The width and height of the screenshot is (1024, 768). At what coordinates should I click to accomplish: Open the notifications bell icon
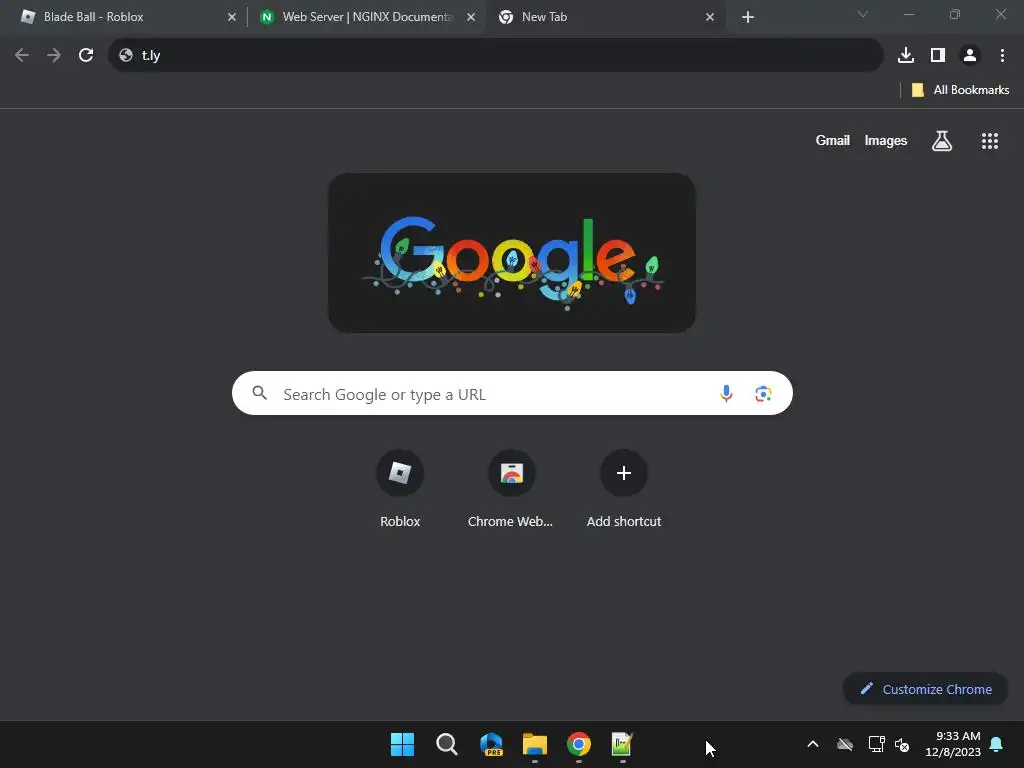click(997, 744)
